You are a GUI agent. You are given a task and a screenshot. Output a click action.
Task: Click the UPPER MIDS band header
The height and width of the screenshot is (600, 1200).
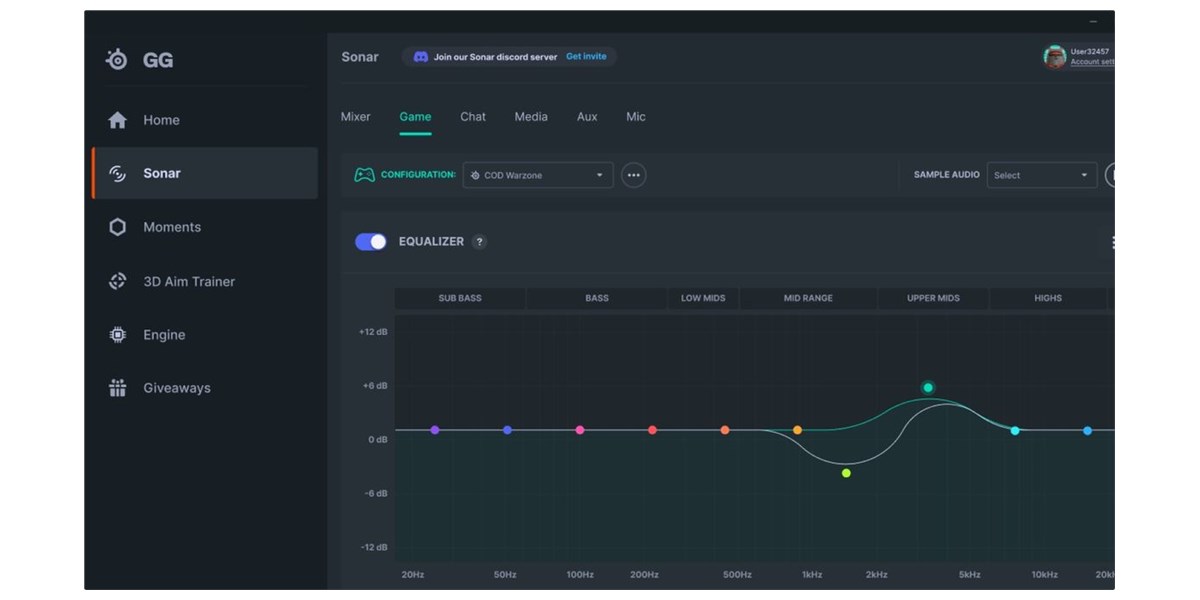click(x=933, y=298)
